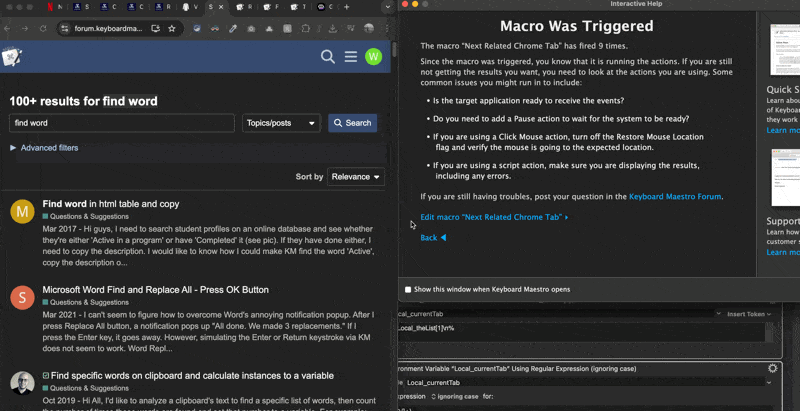Click the find word search input field

121,123
